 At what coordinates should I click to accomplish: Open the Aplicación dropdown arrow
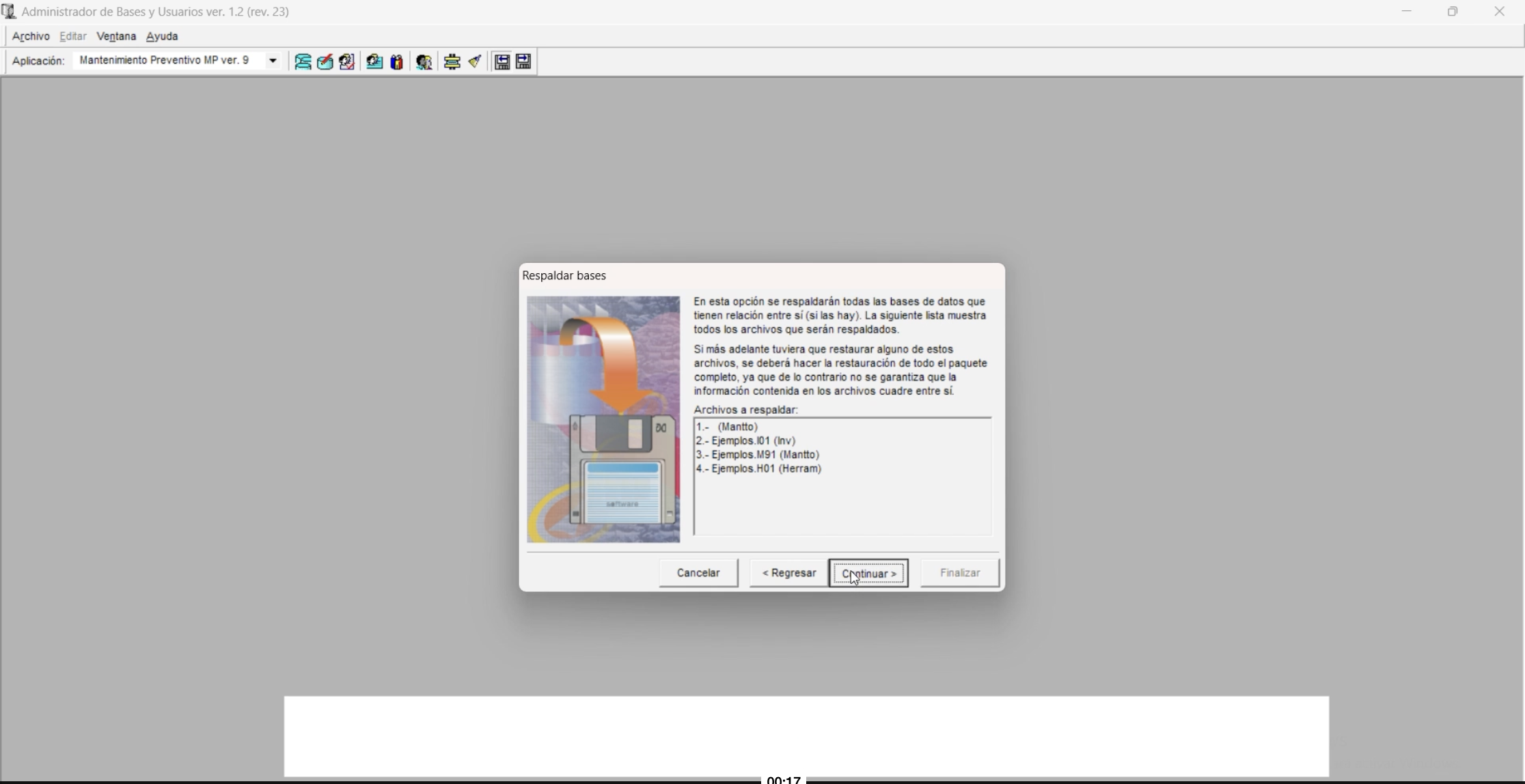tap(273, 61)
